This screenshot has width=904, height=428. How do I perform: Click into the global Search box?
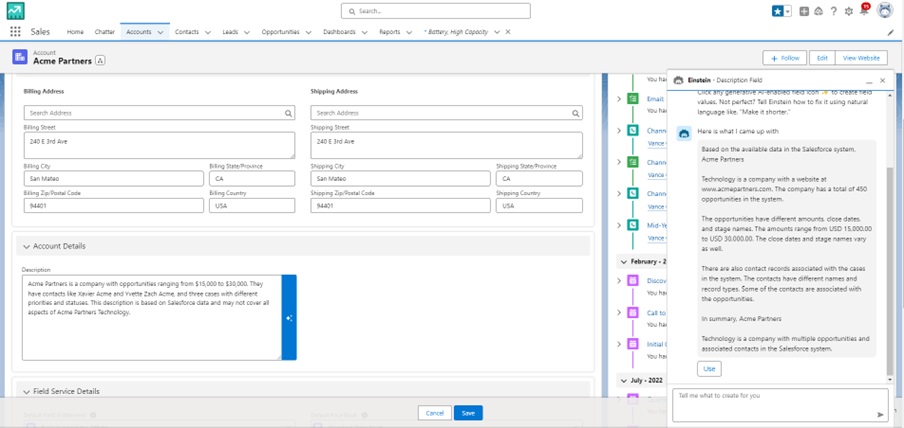point(436,11)
